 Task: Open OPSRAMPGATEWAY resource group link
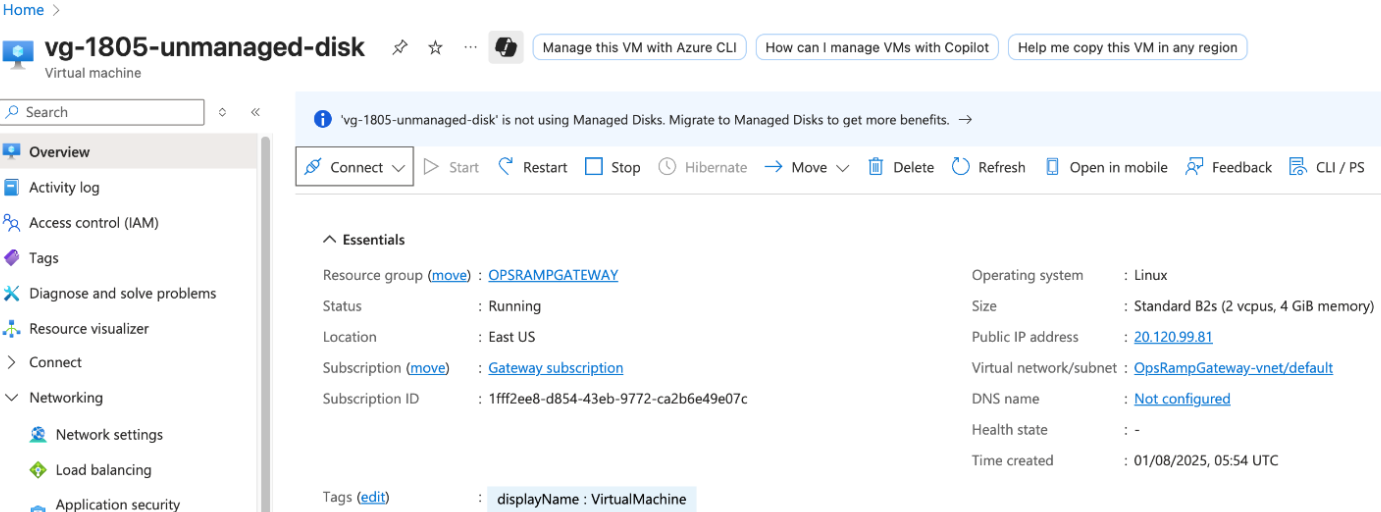tap(553, 275)
